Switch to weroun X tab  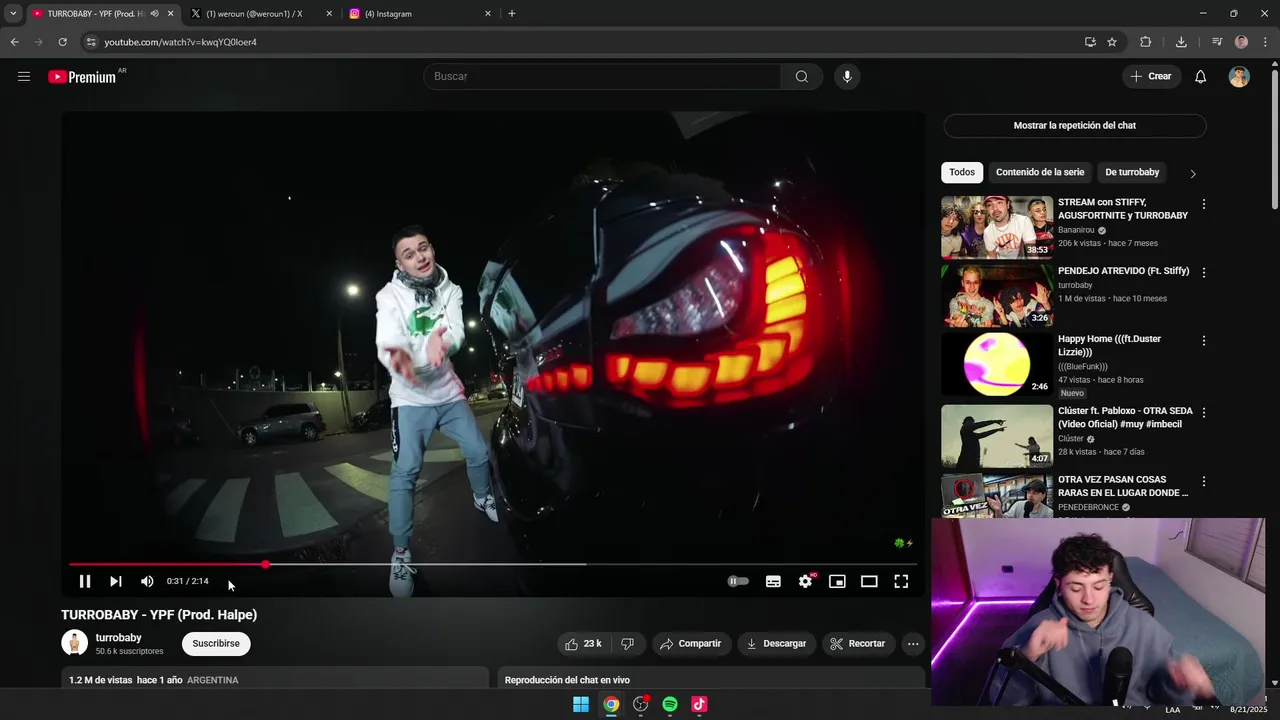point(254,14)
